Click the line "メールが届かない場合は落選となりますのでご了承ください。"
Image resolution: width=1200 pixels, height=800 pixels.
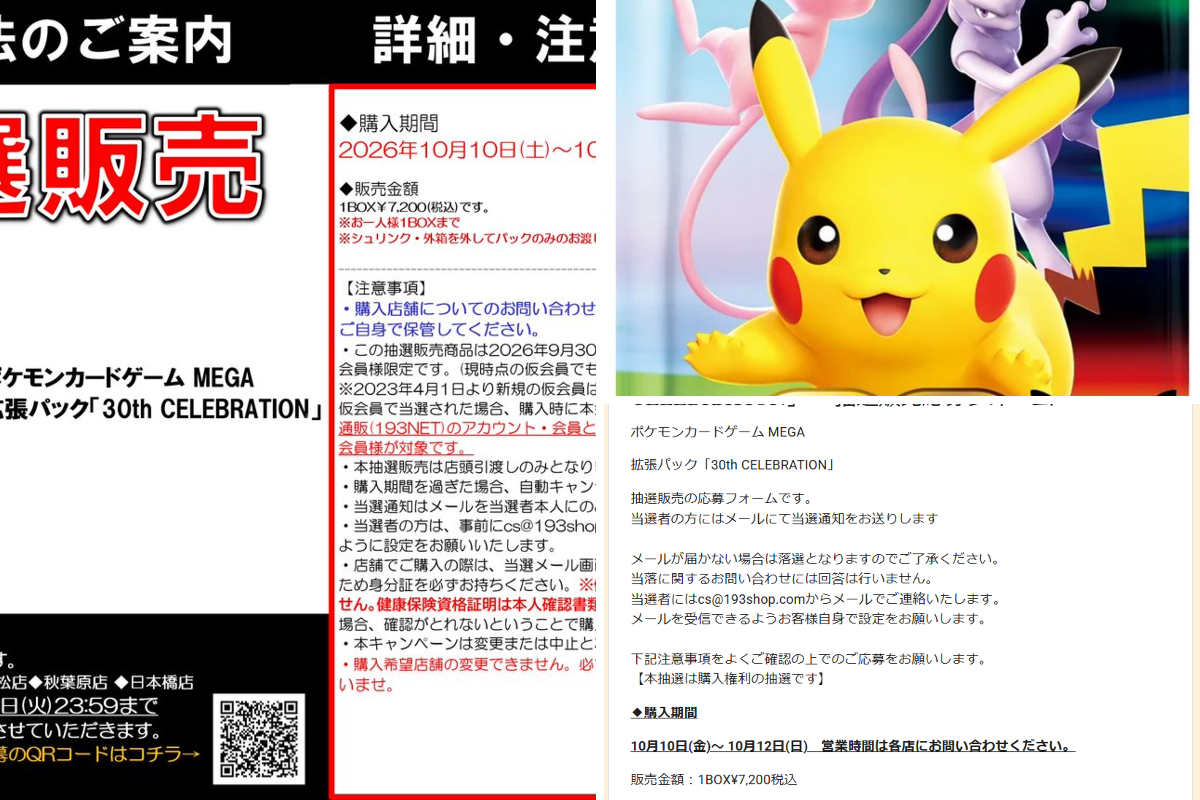816,558
